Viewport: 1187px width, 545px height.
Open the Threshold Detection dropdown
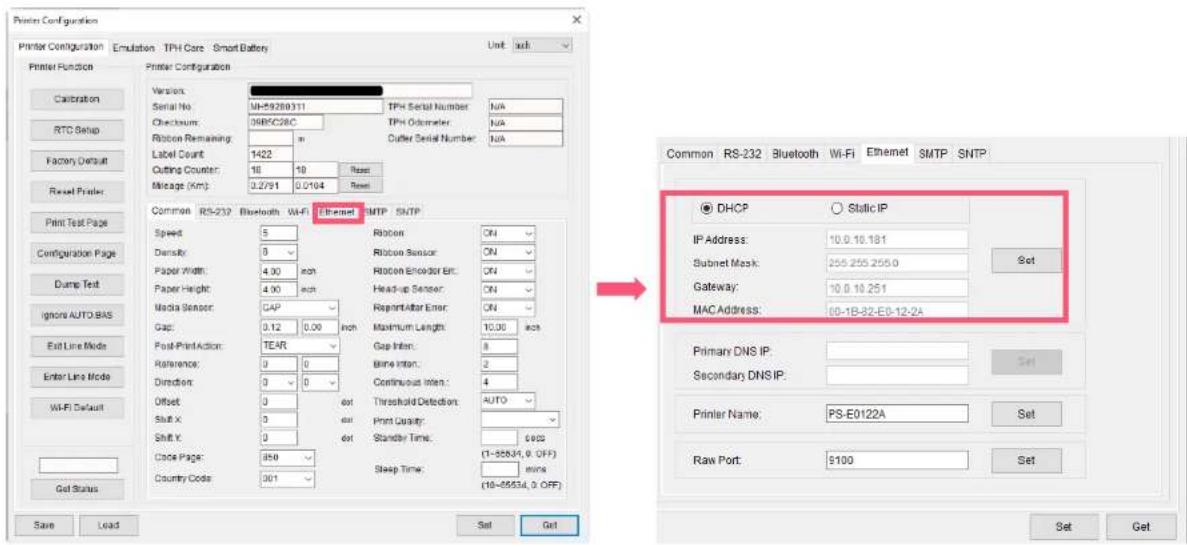coord(508,400)
